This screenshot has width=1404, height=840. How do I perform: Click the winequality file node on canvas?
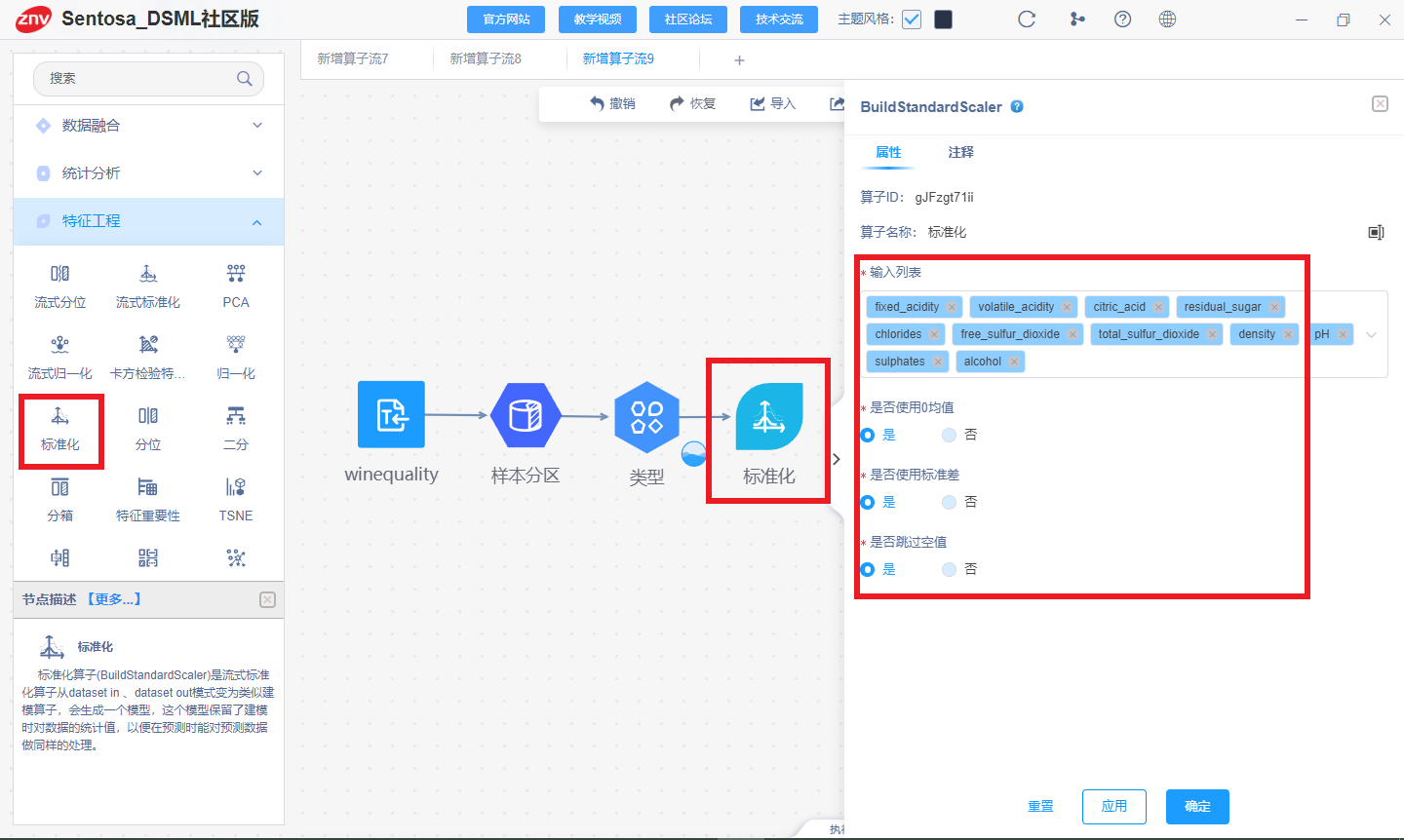click(391, 415)
